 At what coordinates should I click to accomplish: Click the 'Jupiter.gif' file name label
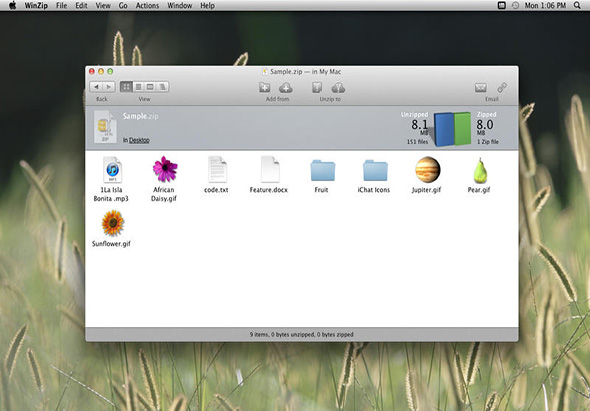(x=426, y=190)
